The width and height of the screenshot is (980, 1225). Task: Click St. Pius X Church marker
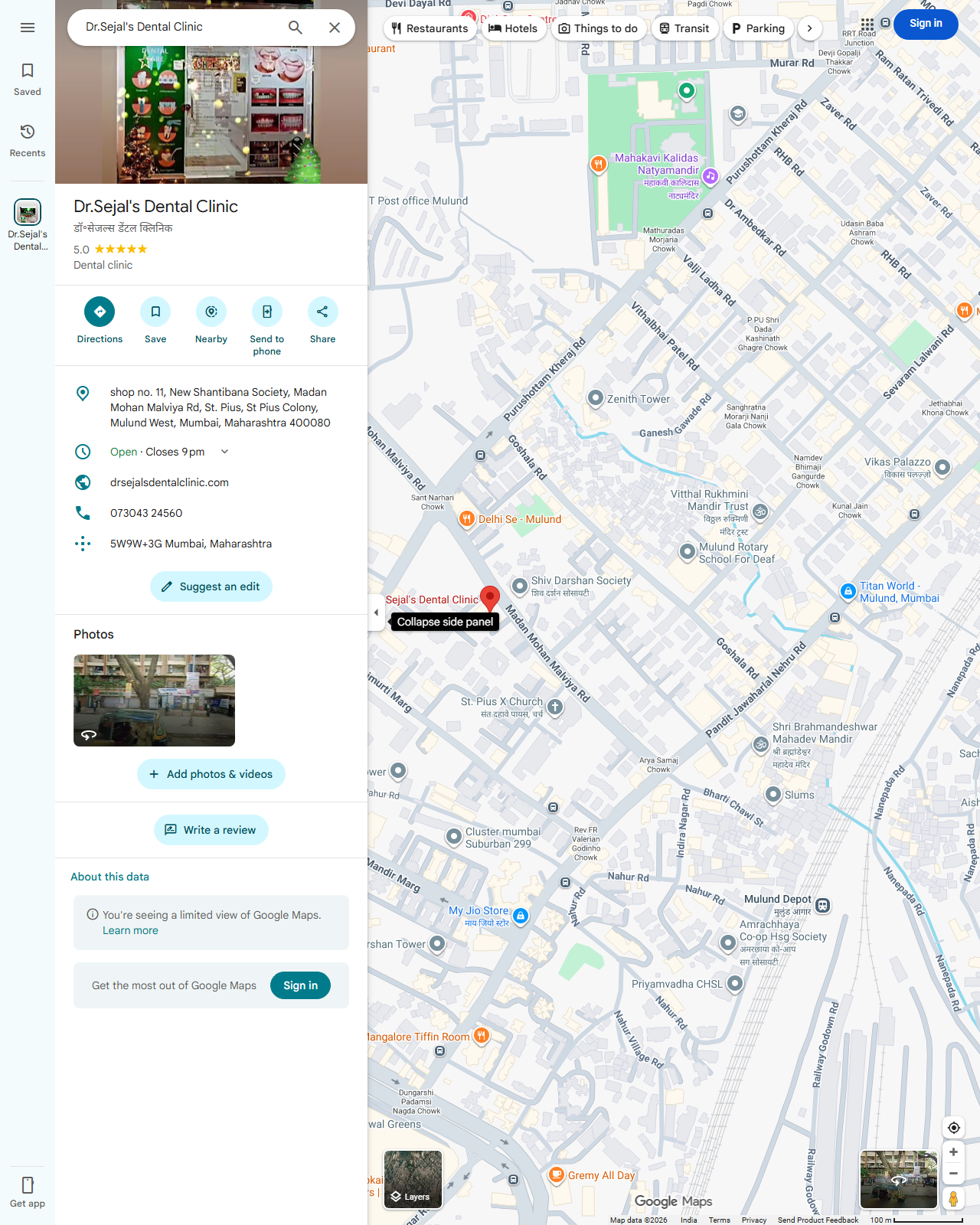555,707
